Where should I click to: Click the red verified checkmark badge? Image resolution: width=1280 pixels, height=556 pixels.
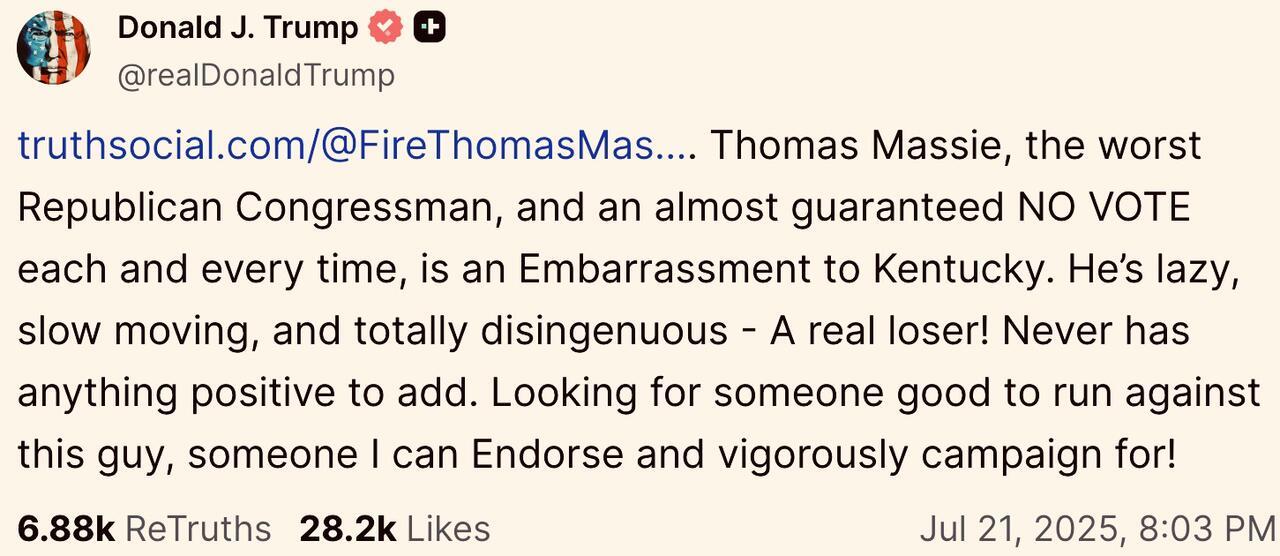[x=385, y=28]
